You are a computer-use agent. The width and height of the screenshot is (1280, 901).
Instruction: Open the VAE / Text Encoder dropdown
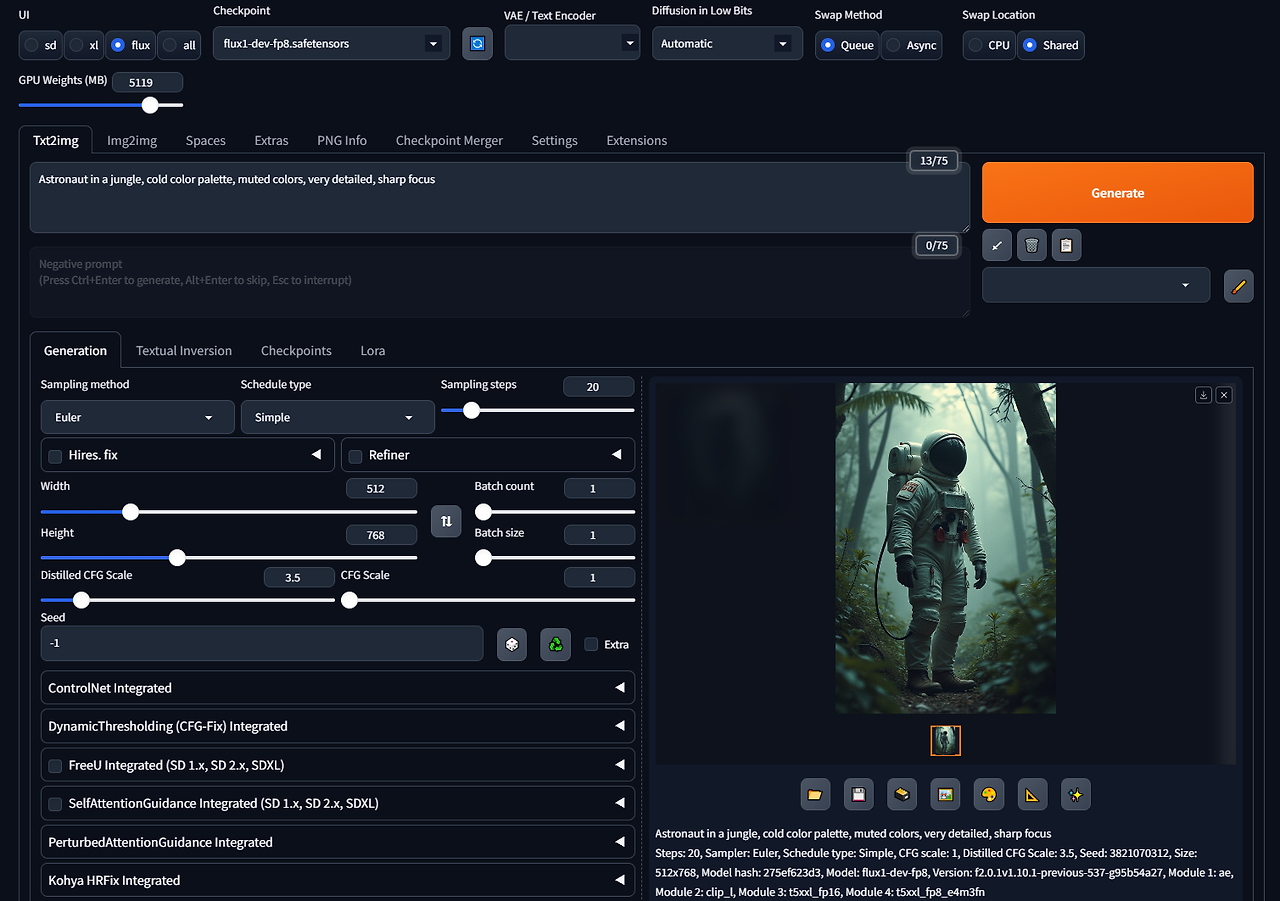click(x=572, y=43)
